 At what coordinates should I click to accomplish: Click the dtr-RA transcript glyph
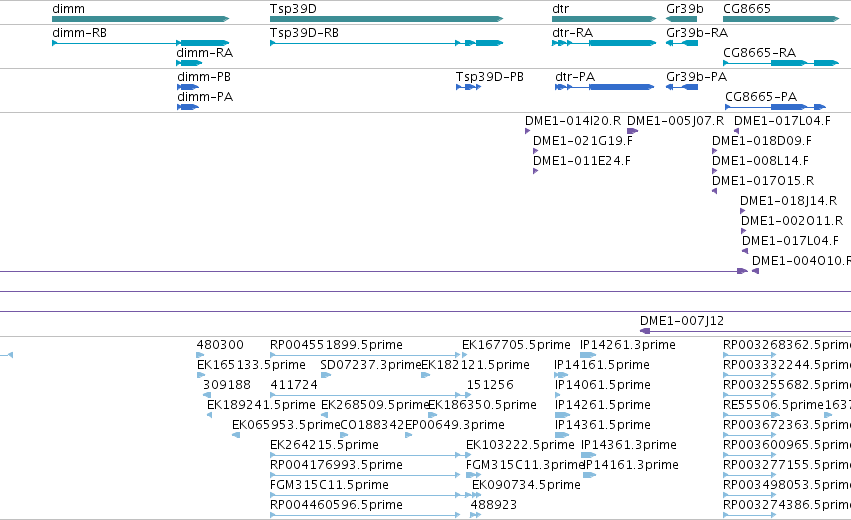(604, 43)
